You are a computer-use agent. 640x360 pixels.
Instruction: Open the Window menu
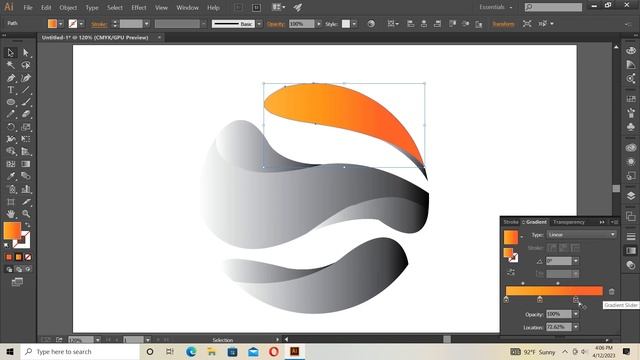point(187,7)
